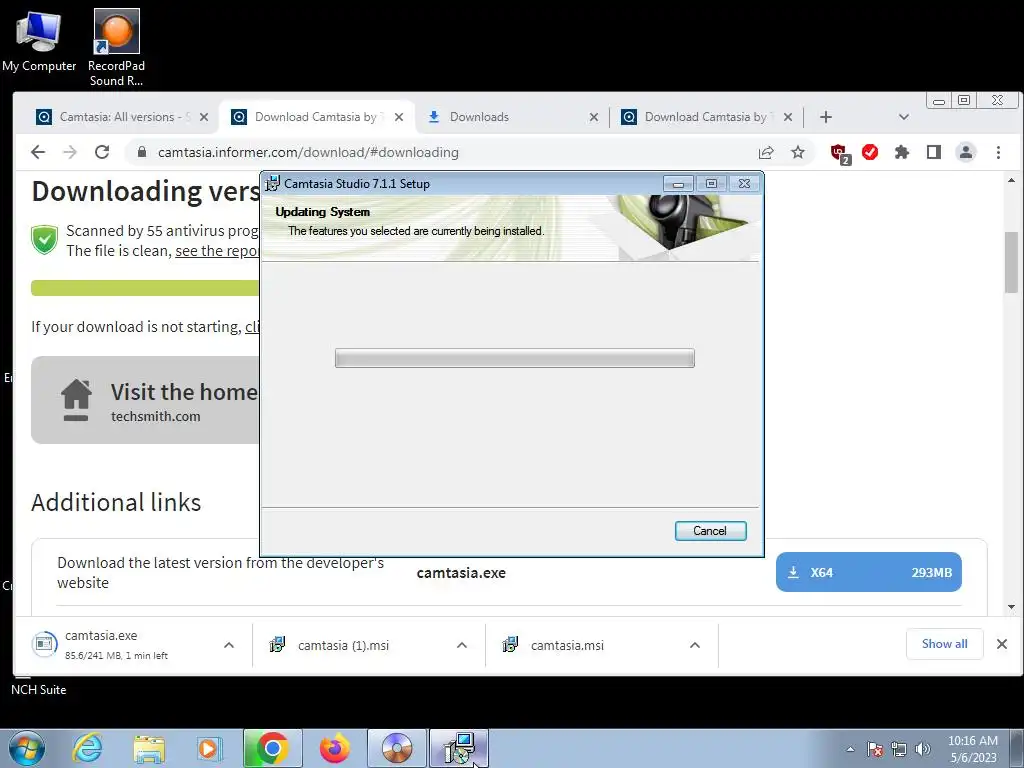Click the volume speaker tray icon
Image resolution: width=1024 pixels, height=768 pixels.
coord(923,749)
